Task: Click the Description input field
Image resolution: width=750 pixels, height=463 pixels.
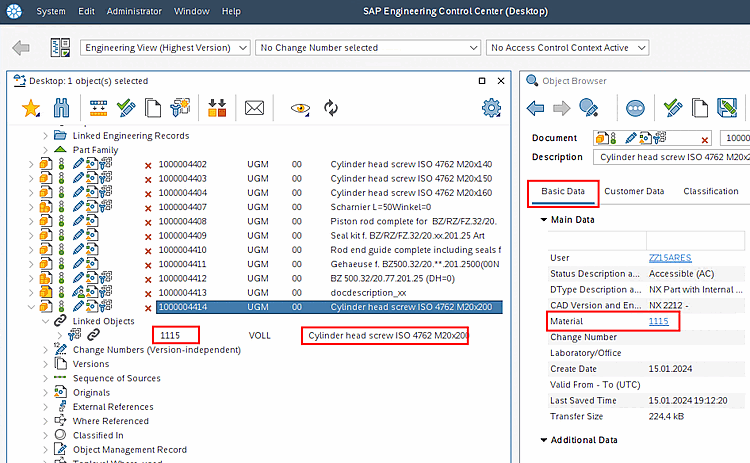Action: (672, 157)
